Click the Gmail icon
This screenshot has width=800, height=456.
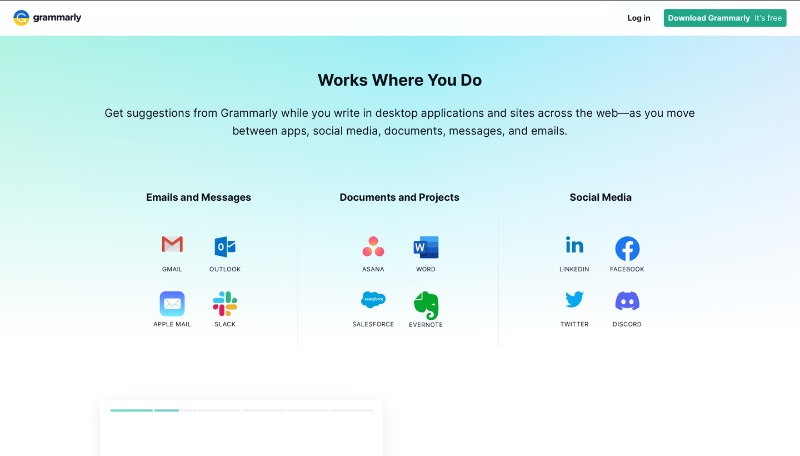click(x=172, y=245)
